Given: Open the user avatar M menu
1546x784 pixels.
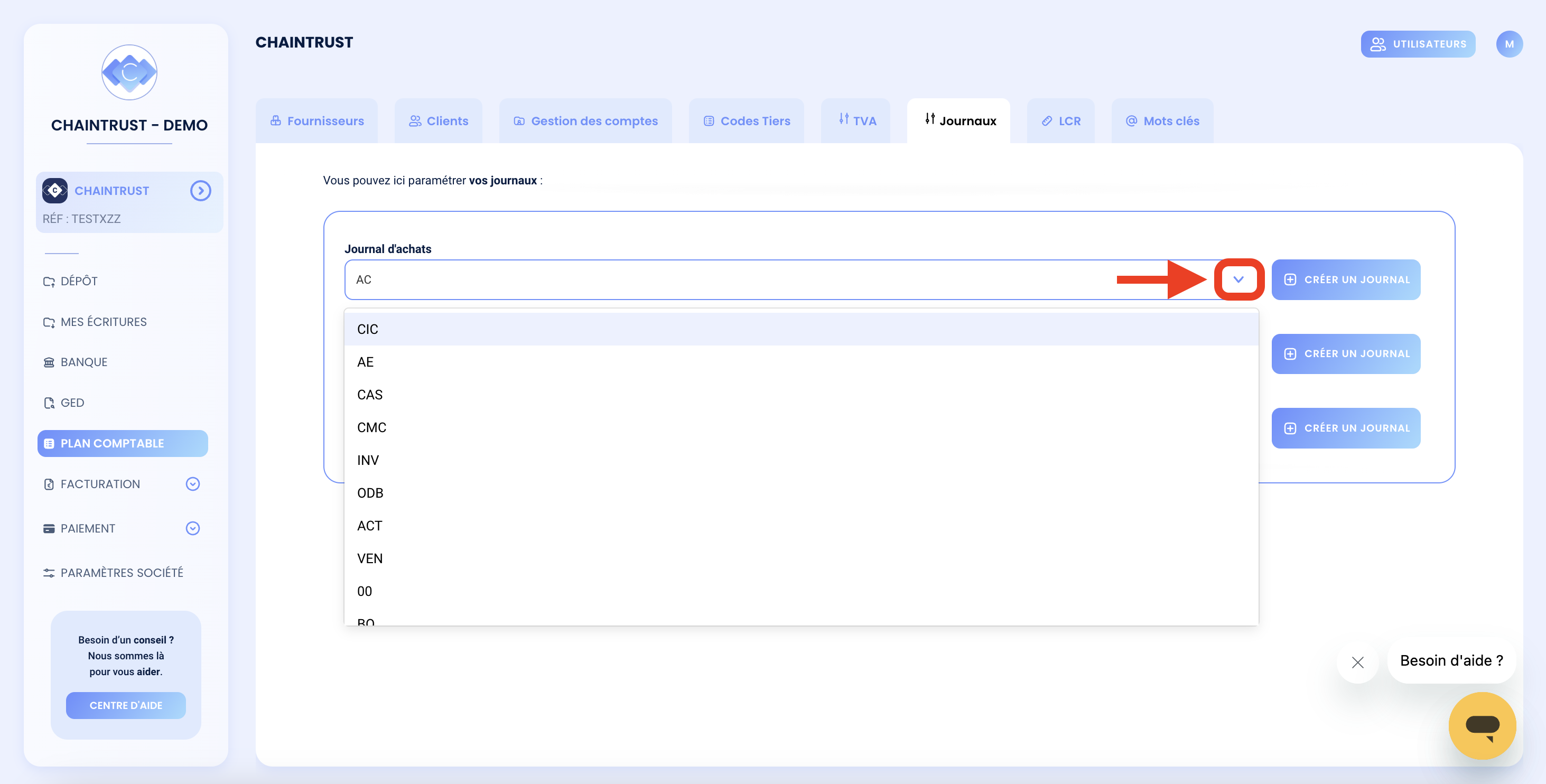Looking at the screenshot, I should [1510, 44].
